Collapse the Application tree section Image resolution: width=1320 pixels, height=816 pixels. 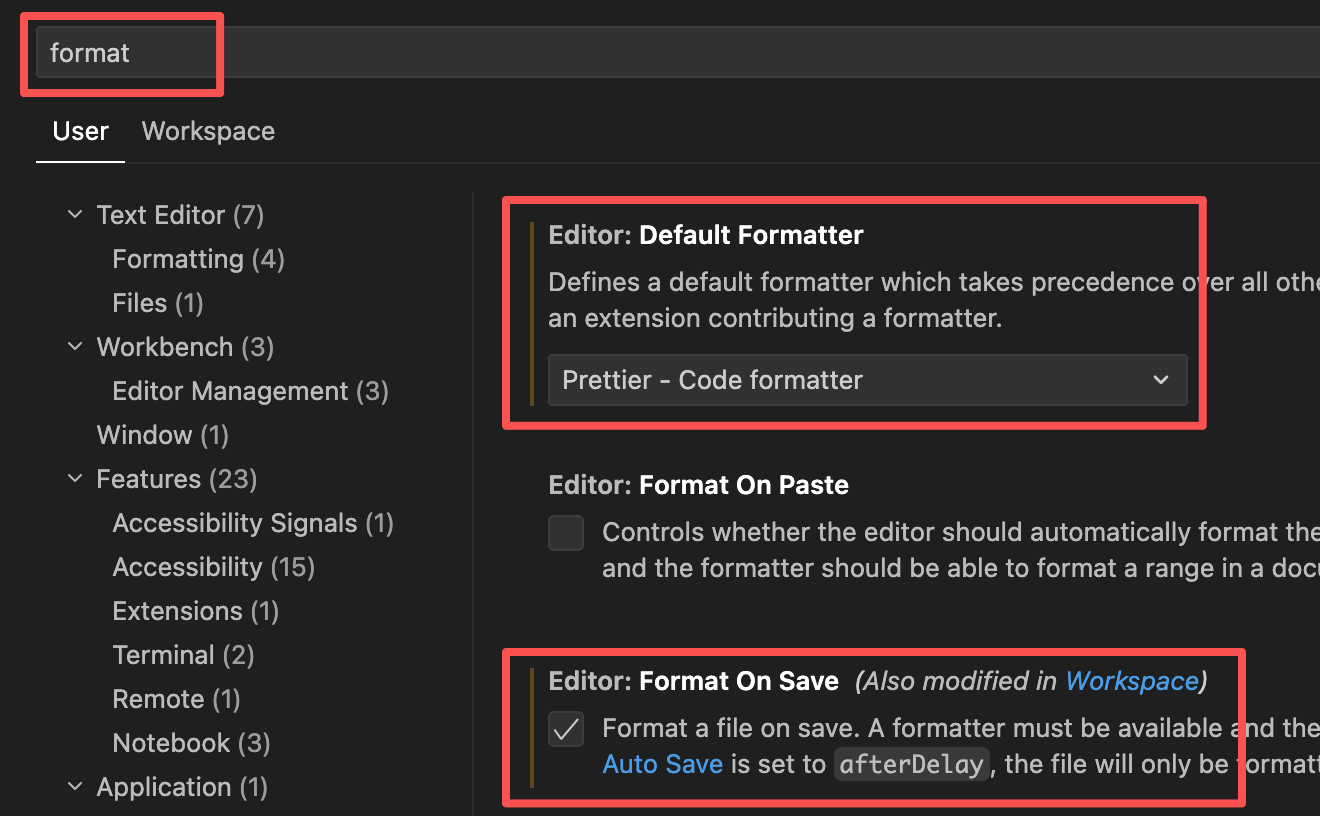coord(75,787)
